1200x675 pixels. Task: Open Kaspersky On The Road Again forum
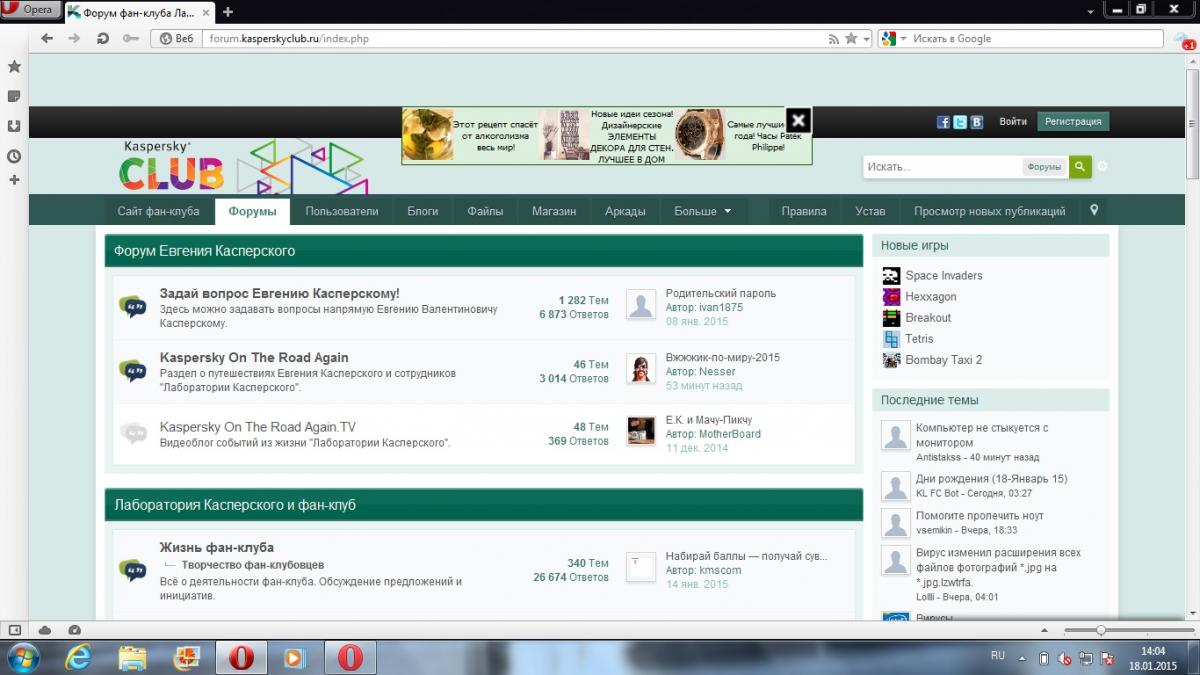pos(254,357)
